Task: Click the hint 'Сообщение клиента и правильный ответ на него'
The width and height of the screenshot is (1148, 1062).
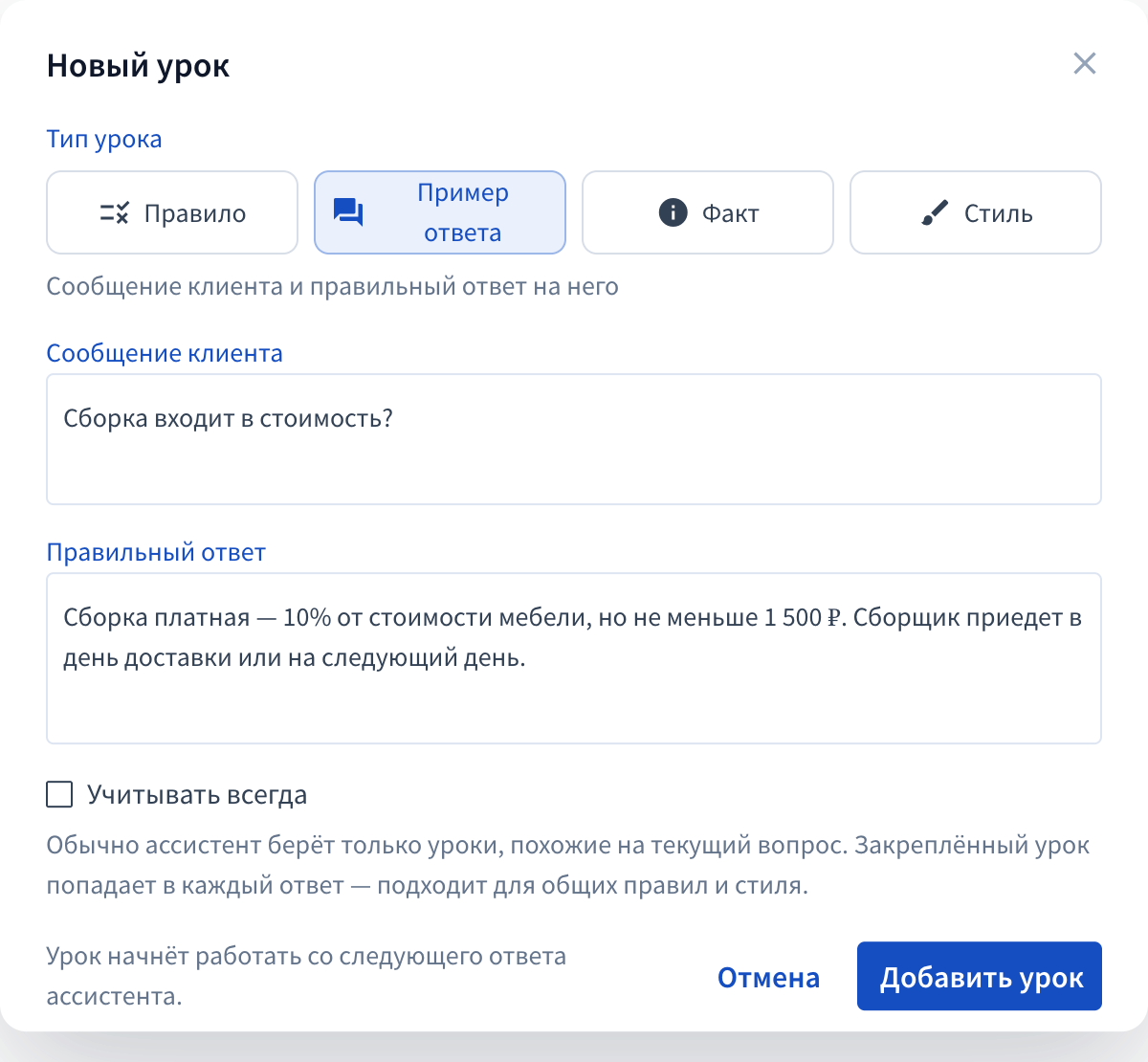Action: click(333, 286)
